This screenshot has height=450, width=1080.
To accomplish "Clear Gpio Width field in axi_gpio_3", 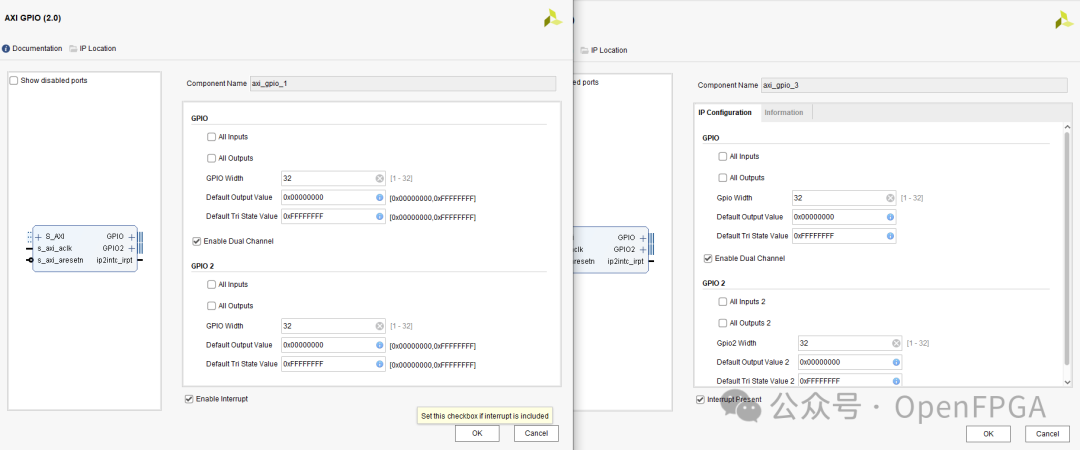I will click(x=890, y=198).
